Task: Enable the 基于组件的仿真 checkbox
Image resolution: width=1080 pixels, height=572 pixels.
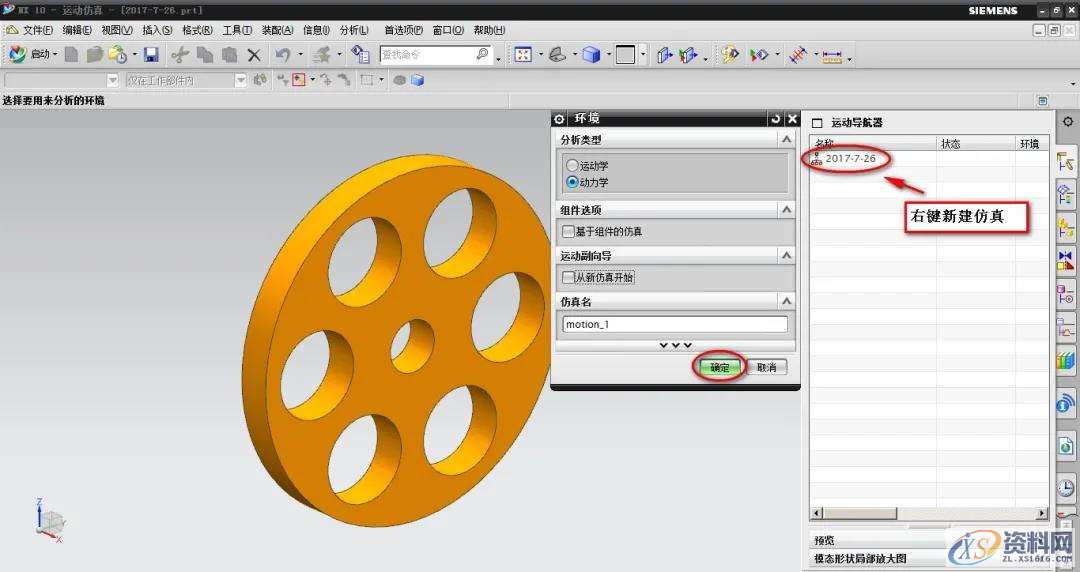Action: 568,232
